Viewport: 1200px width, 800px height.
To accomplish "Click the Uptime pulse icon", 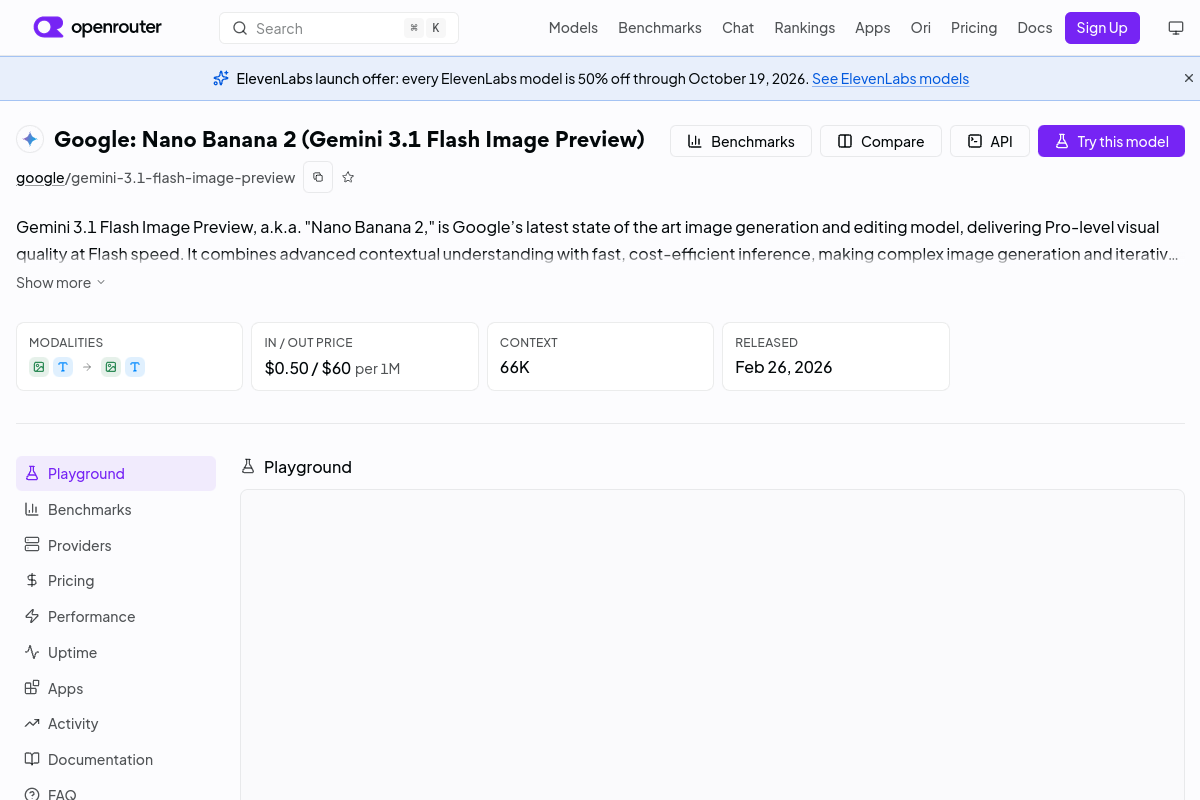I will pos(32,652).
